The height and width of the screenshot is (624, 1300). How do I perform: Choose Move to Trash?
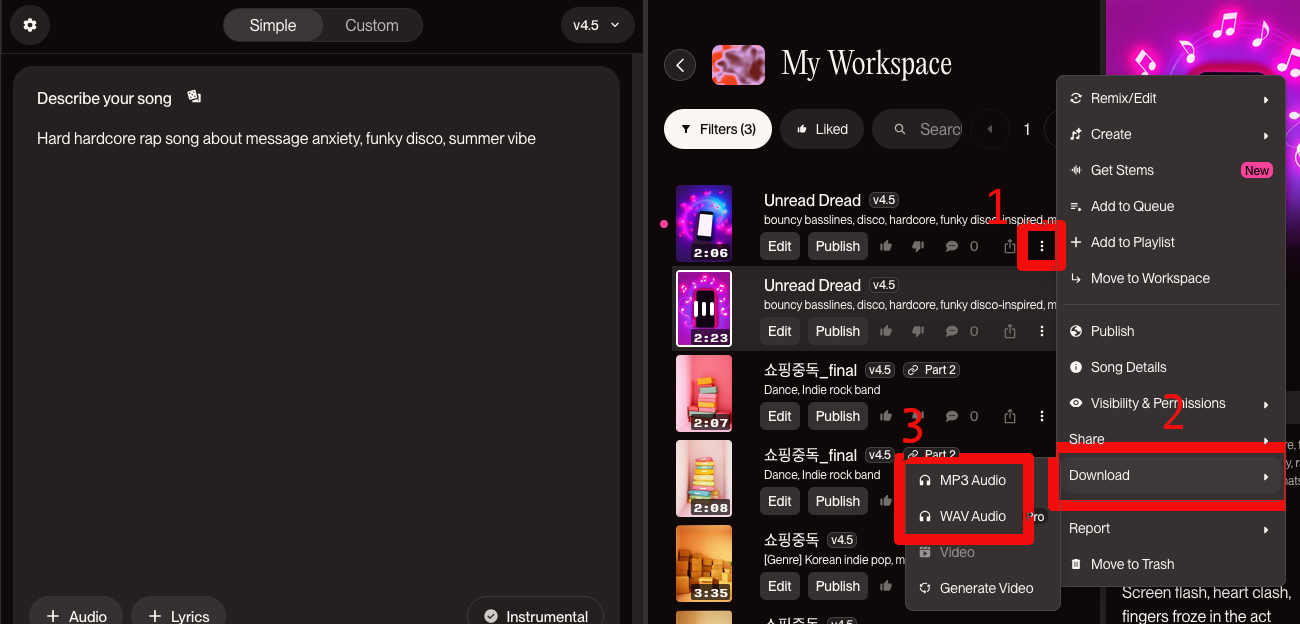1170,564
